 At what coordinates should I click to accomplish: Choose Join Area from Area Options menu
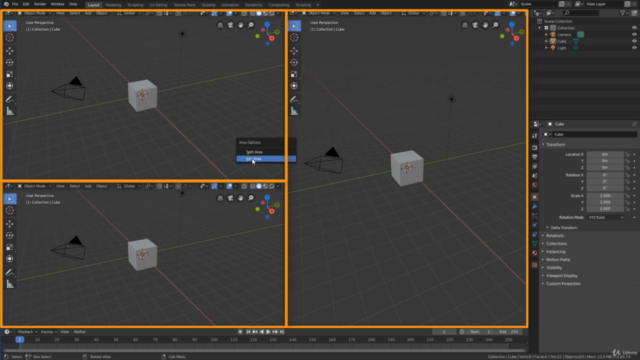pos(266,159)
